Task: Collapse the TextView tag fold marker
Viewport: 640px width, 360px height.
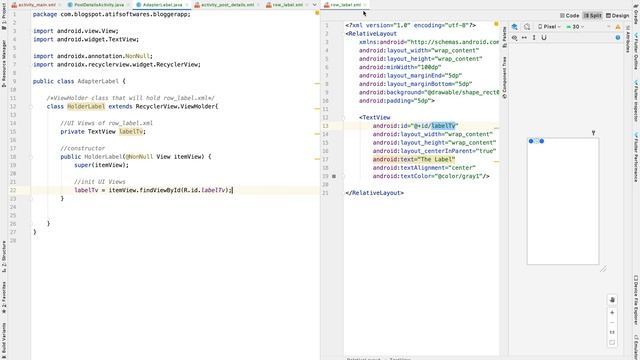Action: point(343,118)
